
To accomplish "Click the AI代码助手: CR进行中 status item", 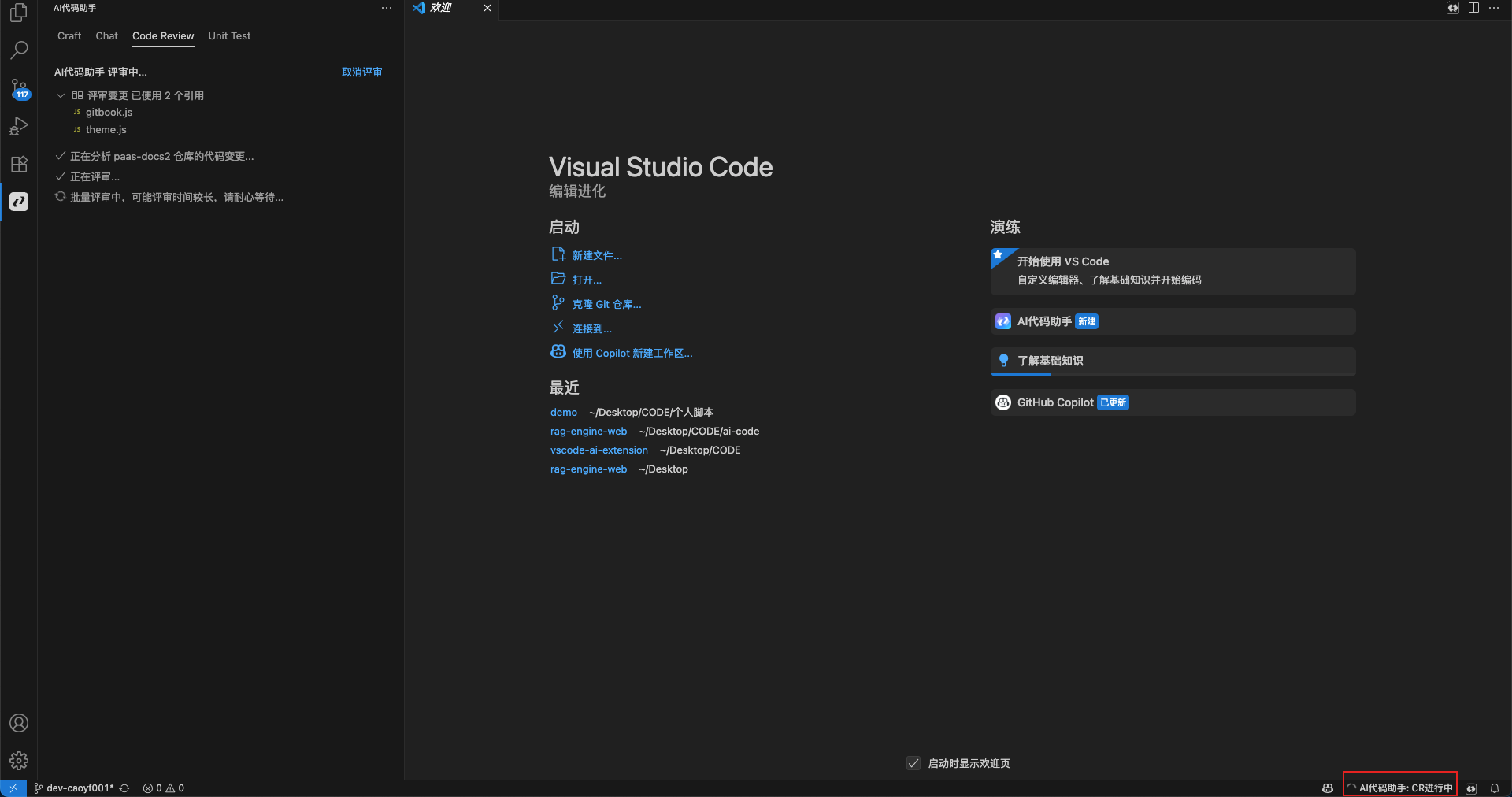I will click(x=1400, y=788).
